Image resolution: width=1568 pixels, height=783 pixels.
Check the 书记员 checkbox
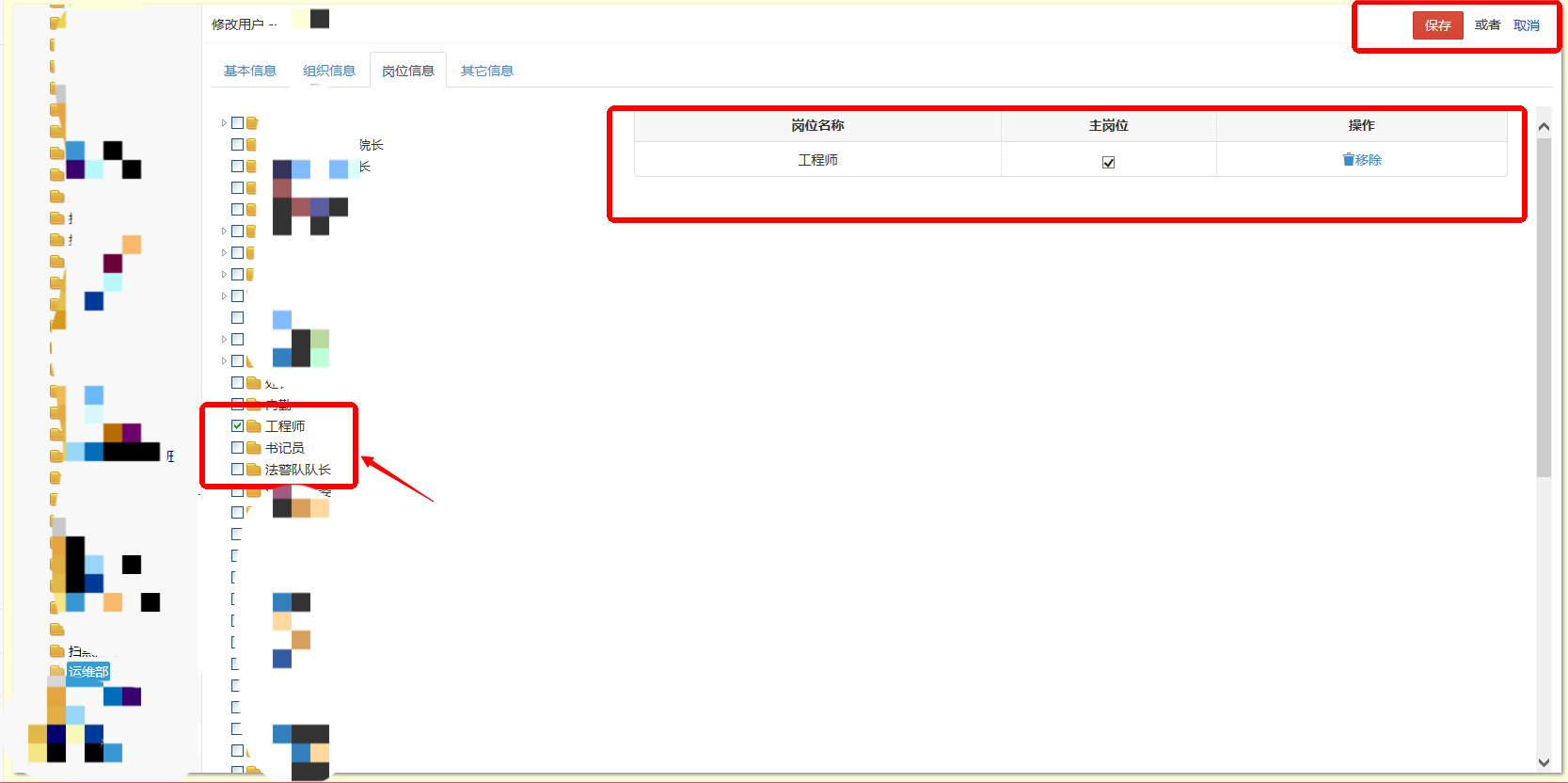click(237, 448)
